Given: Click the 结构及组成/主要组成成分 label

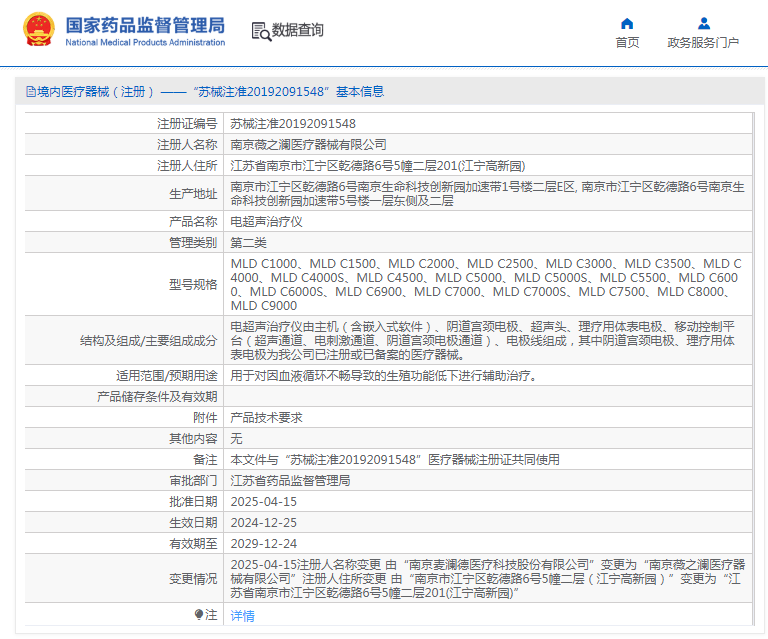Looking at the screenshot, I should pyautogui.click(x=148, y=340).
